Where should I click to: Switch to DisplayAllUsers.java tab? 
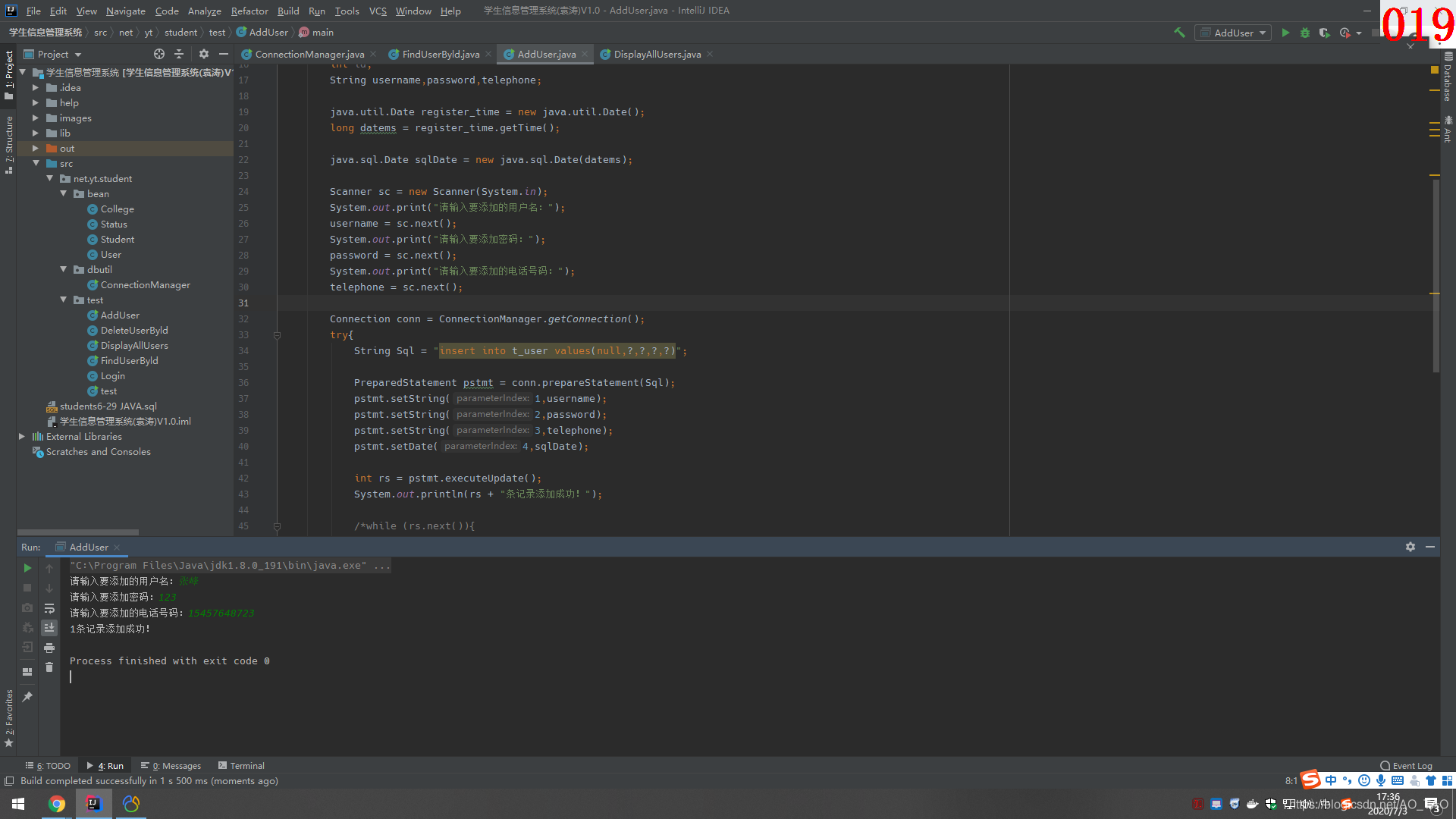tap(657, 54)
